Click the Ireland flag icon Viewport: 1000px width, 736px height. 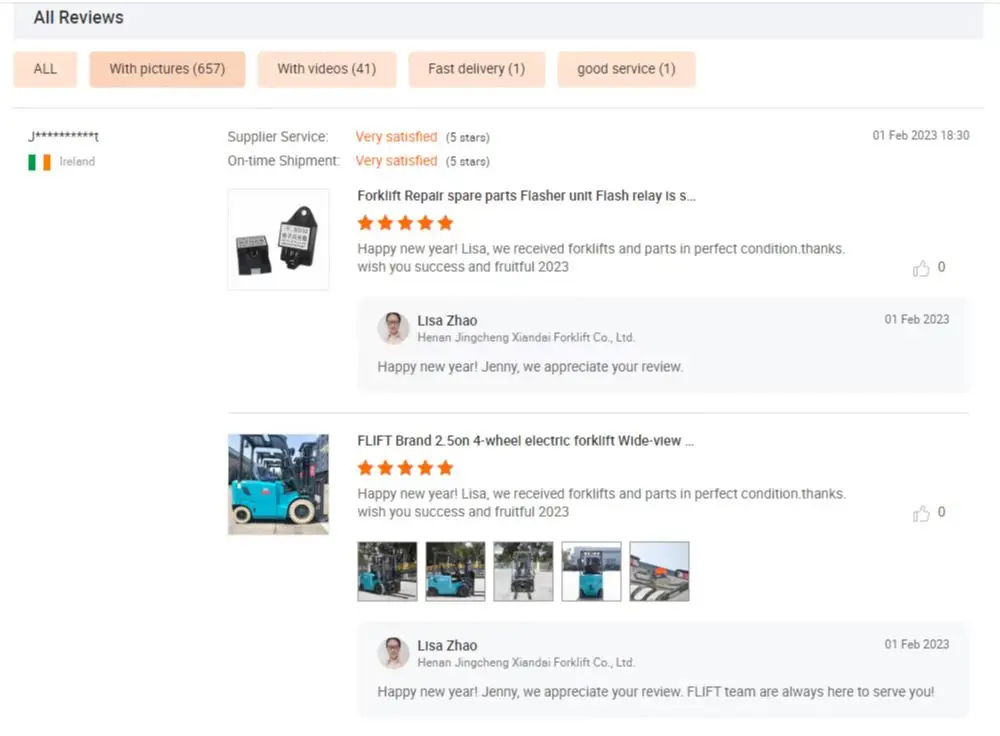tap(40, 162)
